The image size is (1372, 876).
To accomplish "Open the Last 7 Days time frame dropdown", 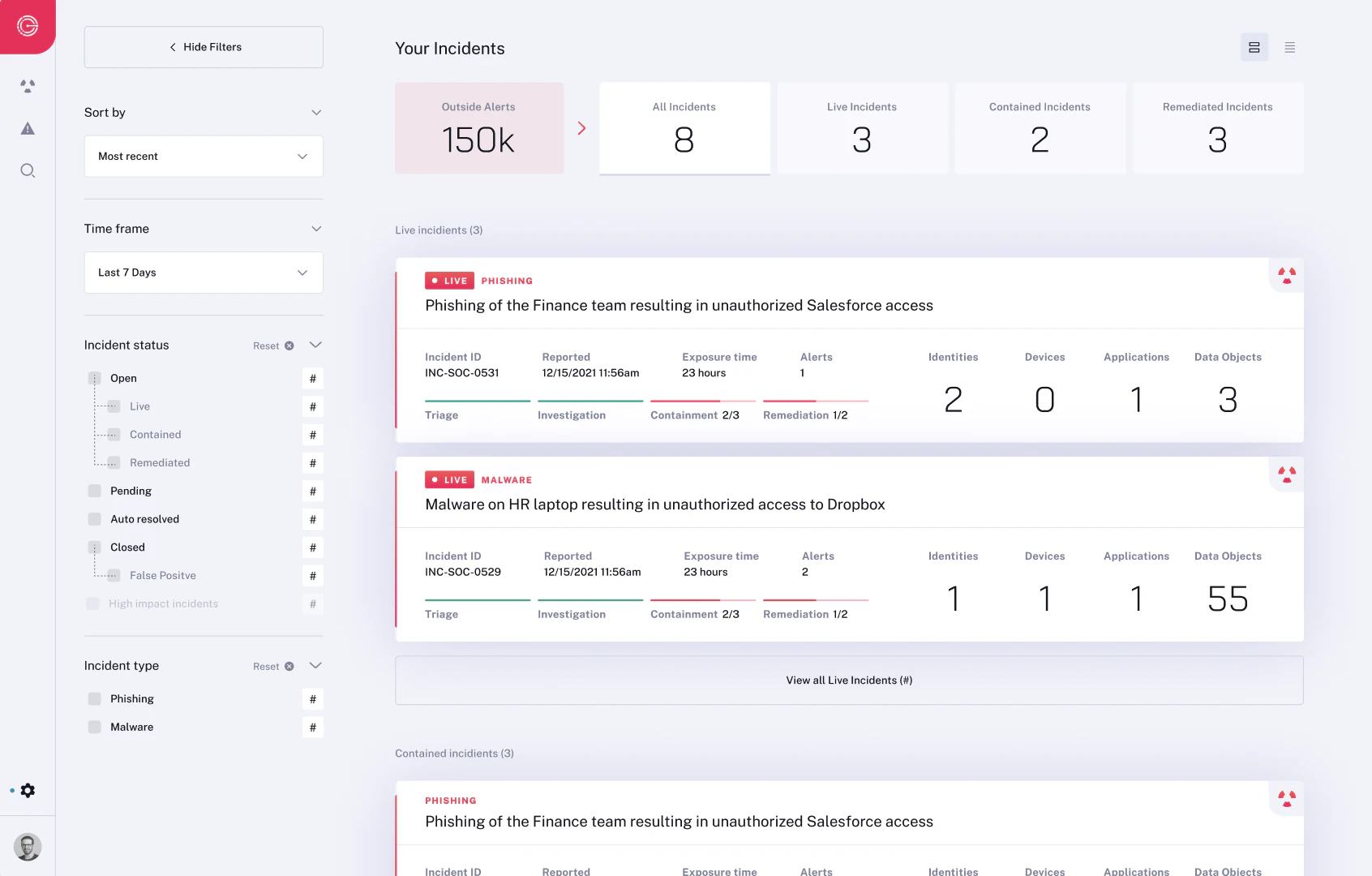I will click(x=203, y=273).
